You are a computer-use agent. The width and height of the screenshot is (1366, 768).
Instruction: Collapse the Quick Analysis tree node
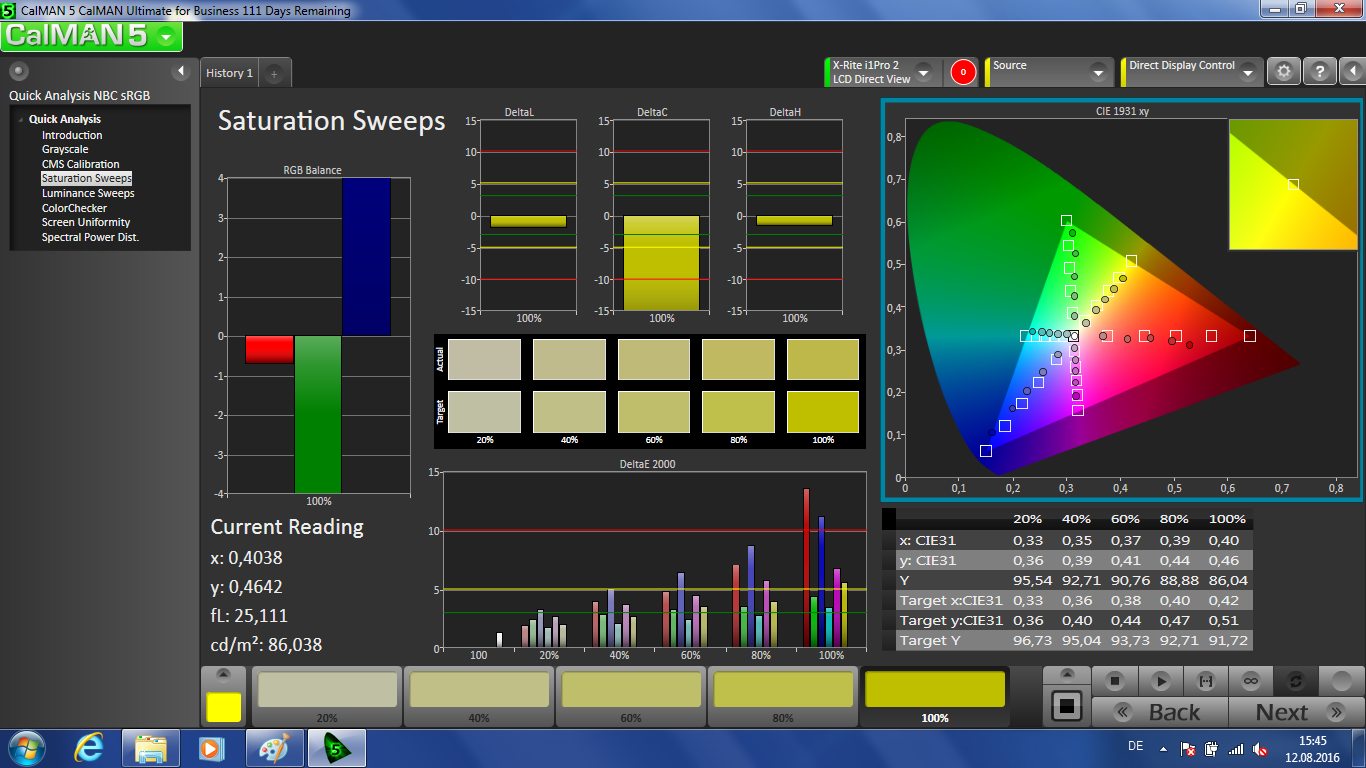[20, 120]
